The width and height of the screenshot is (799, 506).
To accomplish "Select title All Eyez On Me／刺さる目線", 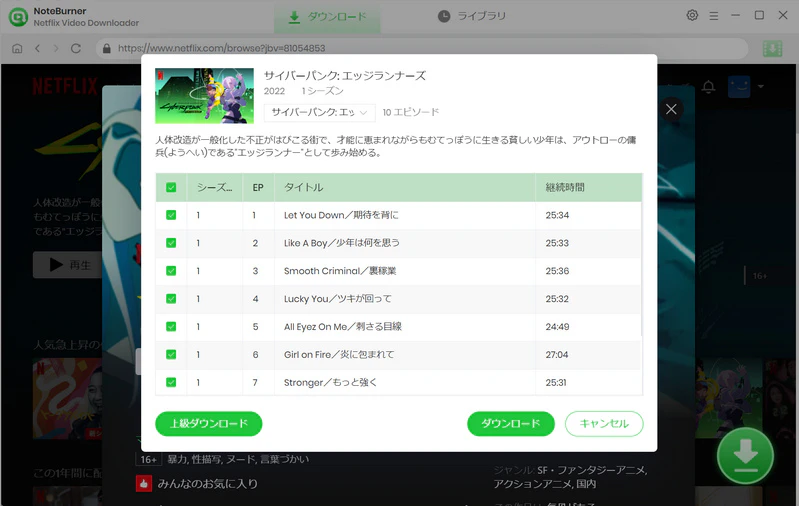I will pos(343,327).
